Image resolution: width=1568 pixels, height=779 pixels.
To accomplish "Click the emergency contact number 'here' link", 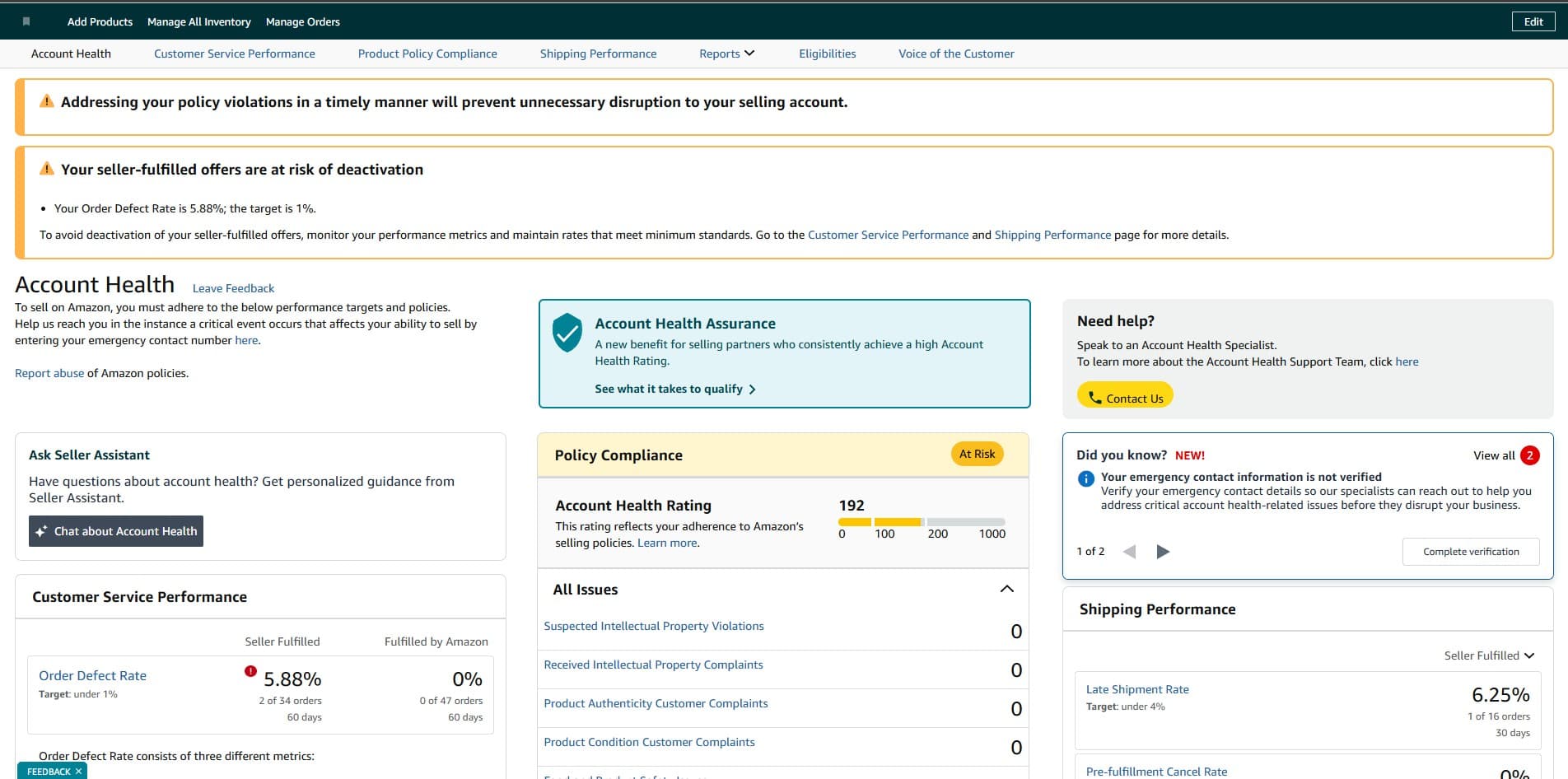I will coord(246,340).
